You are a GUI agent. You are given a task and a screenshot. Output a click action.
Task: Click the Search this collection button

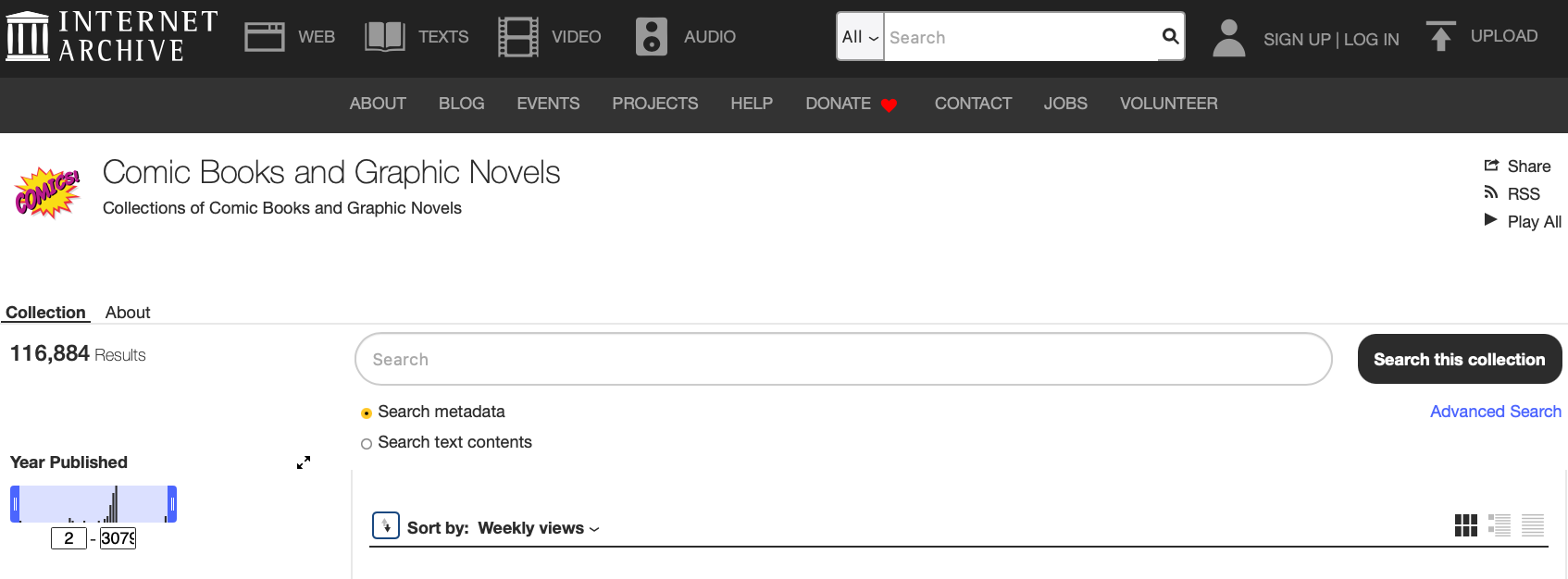(x=1460, y=359)
